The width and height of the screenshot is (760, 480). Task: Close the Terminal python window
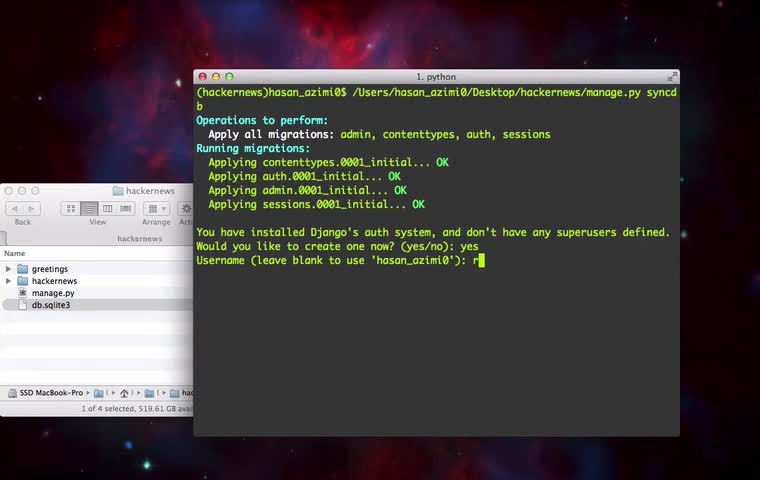[x=203, y=77]
